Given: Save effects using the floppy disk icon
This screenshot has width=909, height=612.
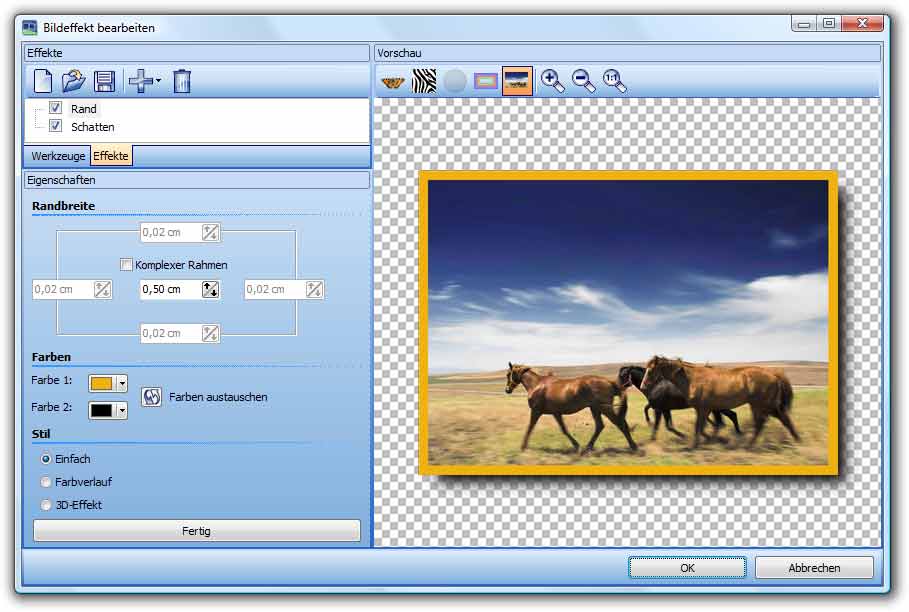Looking at the screenshot, I should (x=103, y=81).
